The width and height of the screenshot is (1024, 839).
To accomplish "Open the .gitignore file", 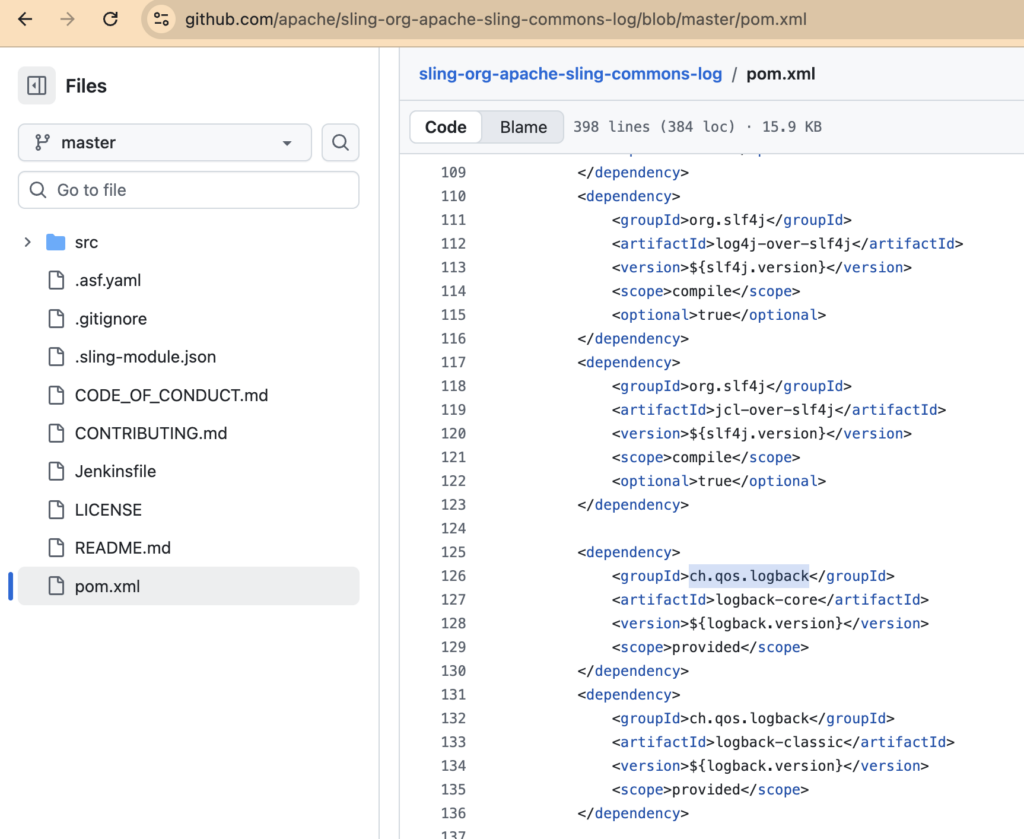I will pos(110,319).
